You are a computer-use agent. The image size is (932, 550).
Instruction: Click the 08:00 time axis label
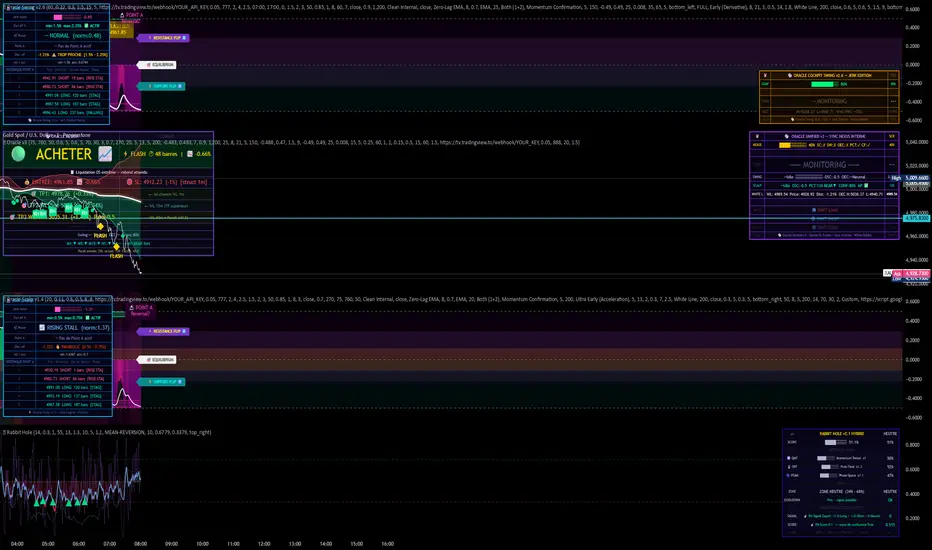pyautogui.click(x=140, y=543)
